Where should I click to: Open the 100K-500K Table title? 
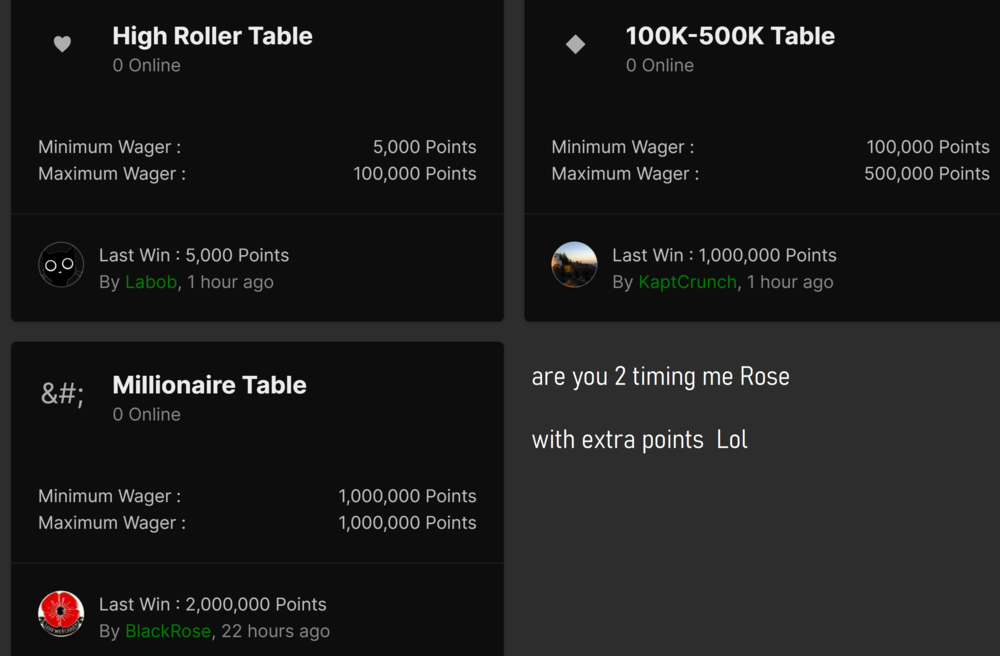(730, 36)
